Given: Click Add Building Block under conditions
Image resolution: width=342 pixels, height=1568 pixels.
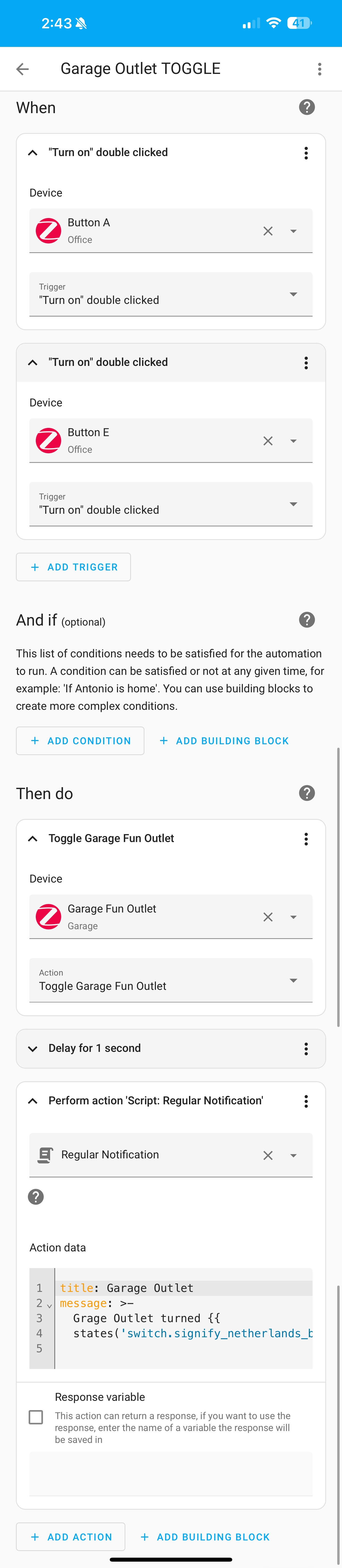Looking at the screenshot, I should (224, 741).
